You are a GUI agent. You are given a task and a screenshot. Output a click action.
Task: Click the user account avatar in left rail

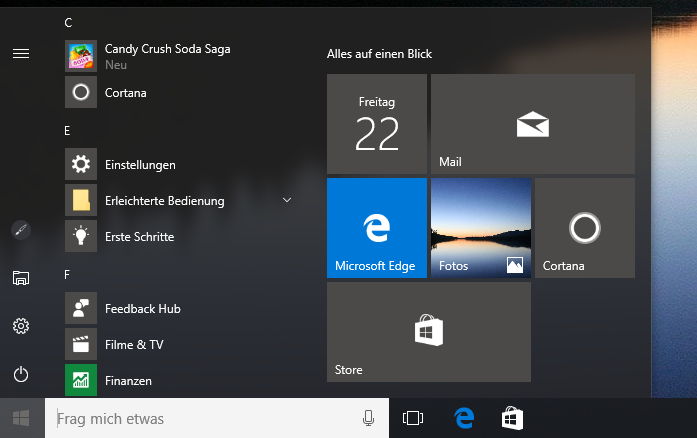[21, 230]
